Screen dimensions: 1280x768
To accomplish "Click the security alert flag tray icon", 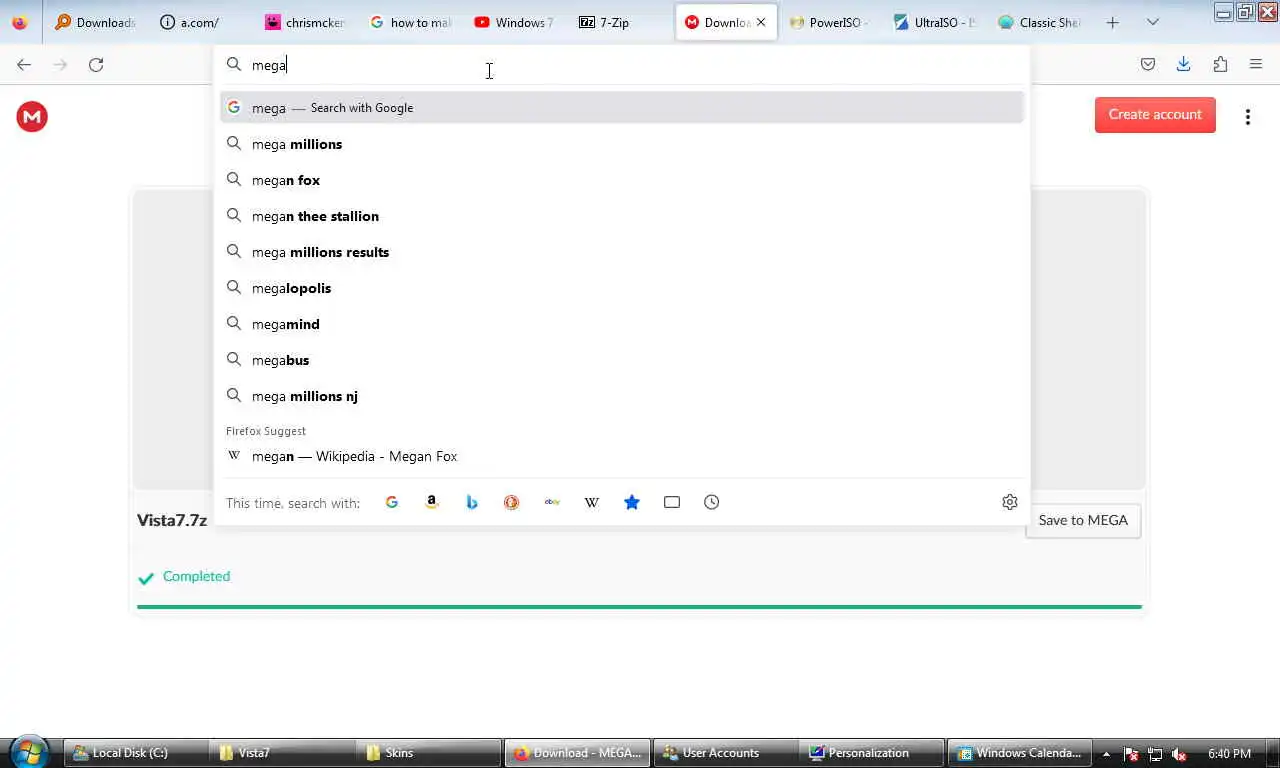I will (1131, 754).
